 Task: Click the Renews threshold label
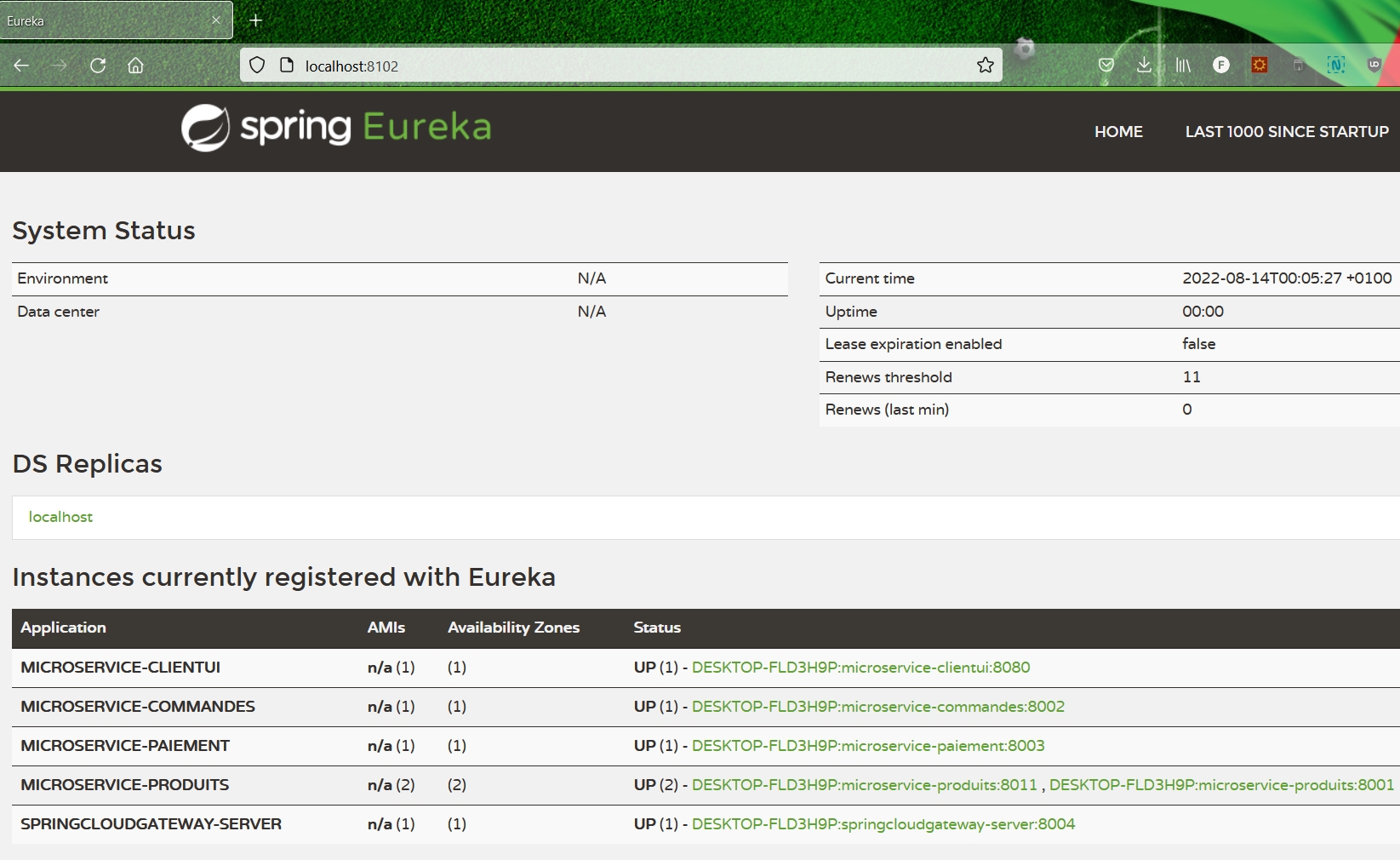point(889,377)
